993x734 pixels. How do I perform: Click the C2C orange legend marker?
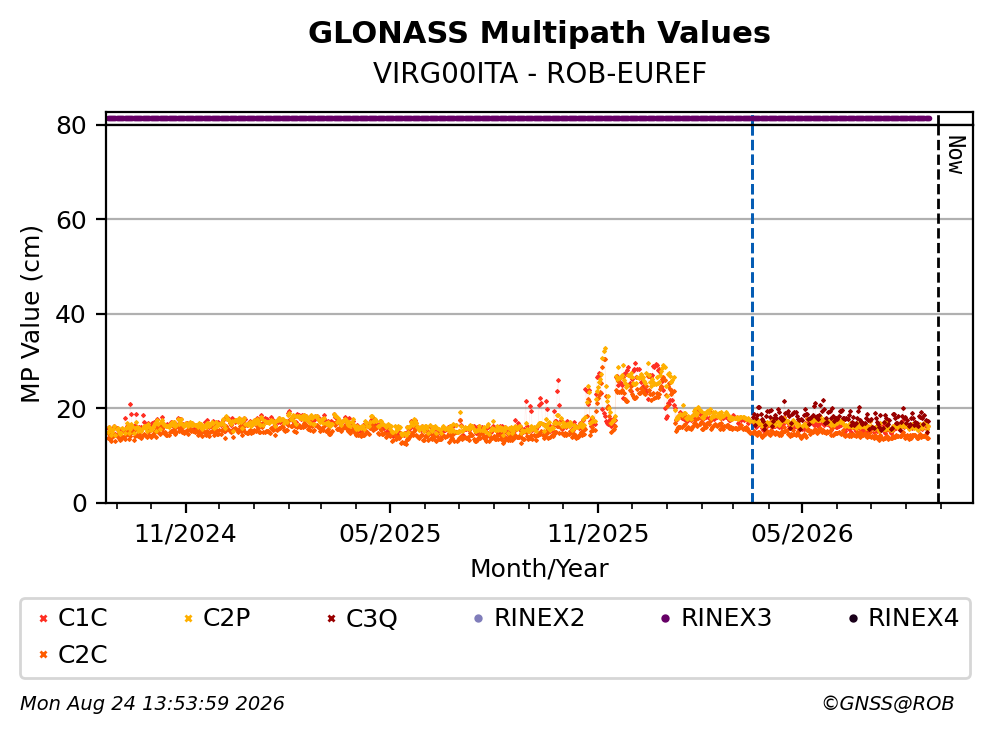click(43, 655)
